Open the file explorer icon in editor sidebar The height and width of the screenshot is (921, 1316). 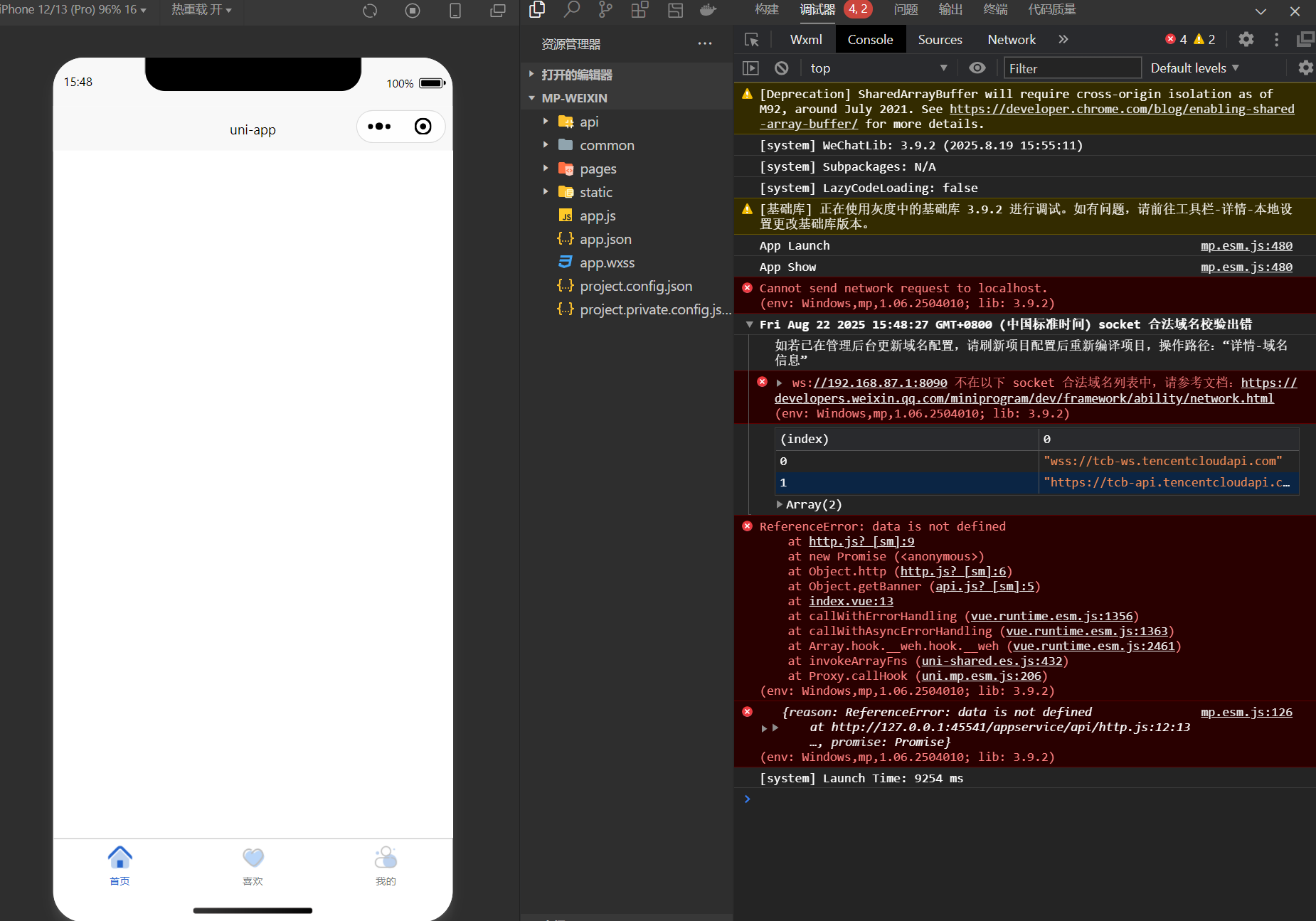tap(537, 9)
